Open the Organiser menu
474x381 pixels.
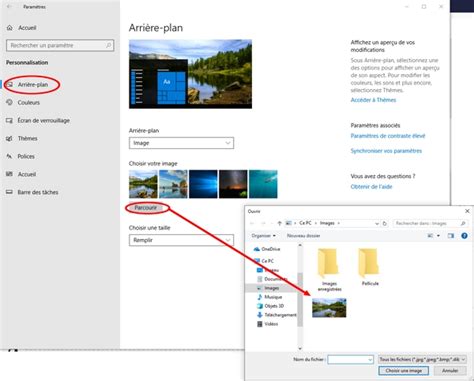263,236
